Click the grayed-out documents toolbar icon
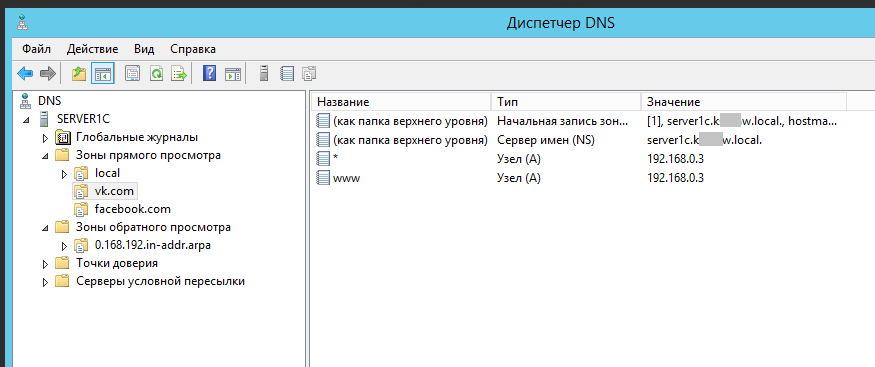 (x=309, y=73)
